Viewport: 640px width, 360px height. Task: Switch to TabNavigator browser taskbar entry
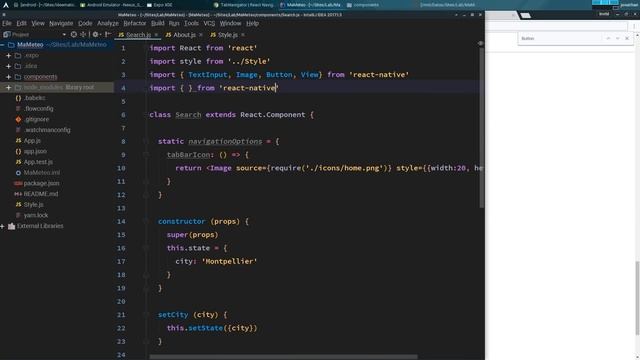(244, 5)
